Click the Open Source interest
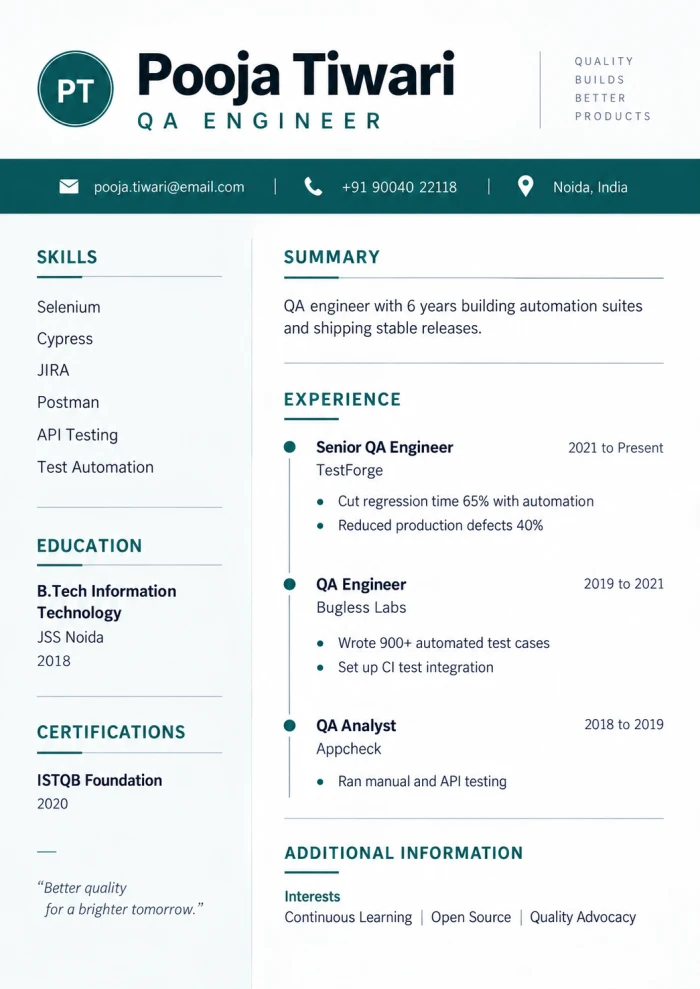Screen dimensions: 700x989 tap(471, 918)
